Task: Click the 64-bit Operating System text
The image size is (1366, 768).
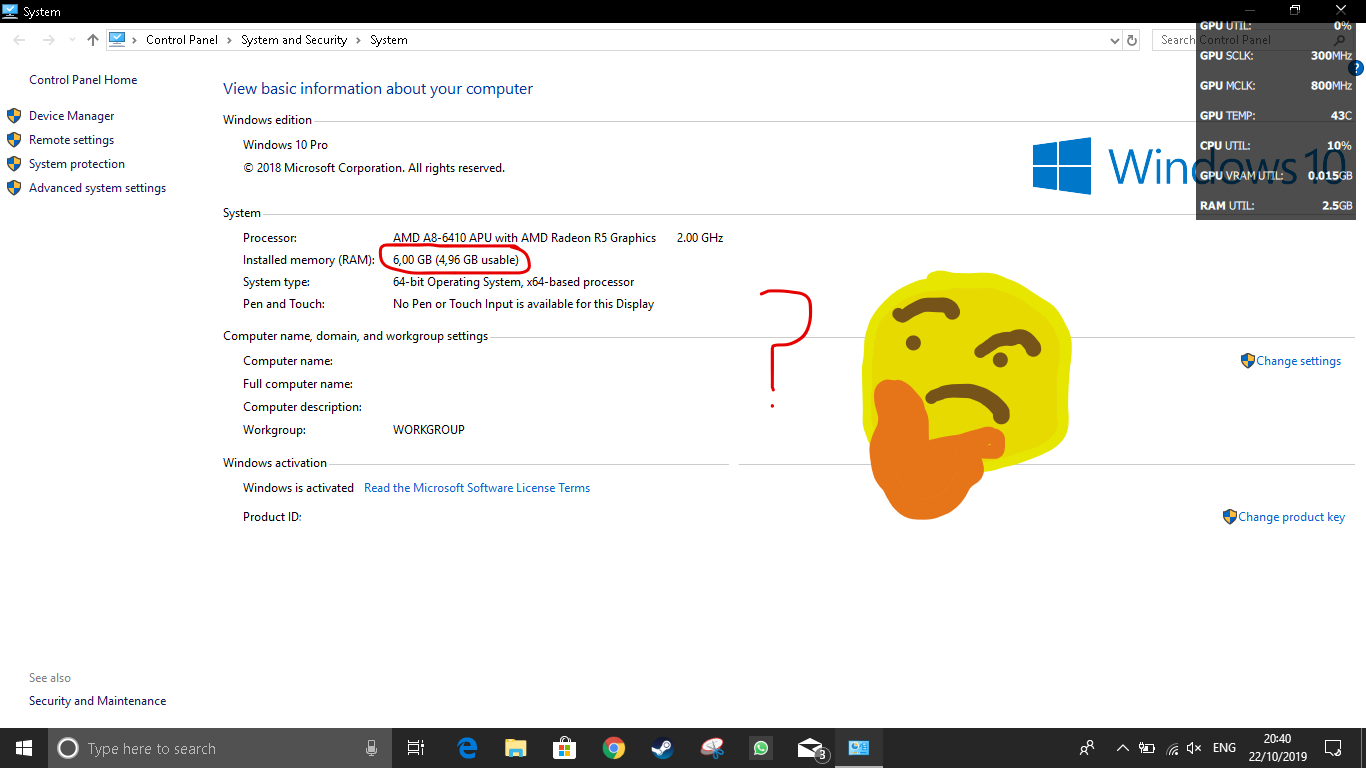Action: (513, 282)
